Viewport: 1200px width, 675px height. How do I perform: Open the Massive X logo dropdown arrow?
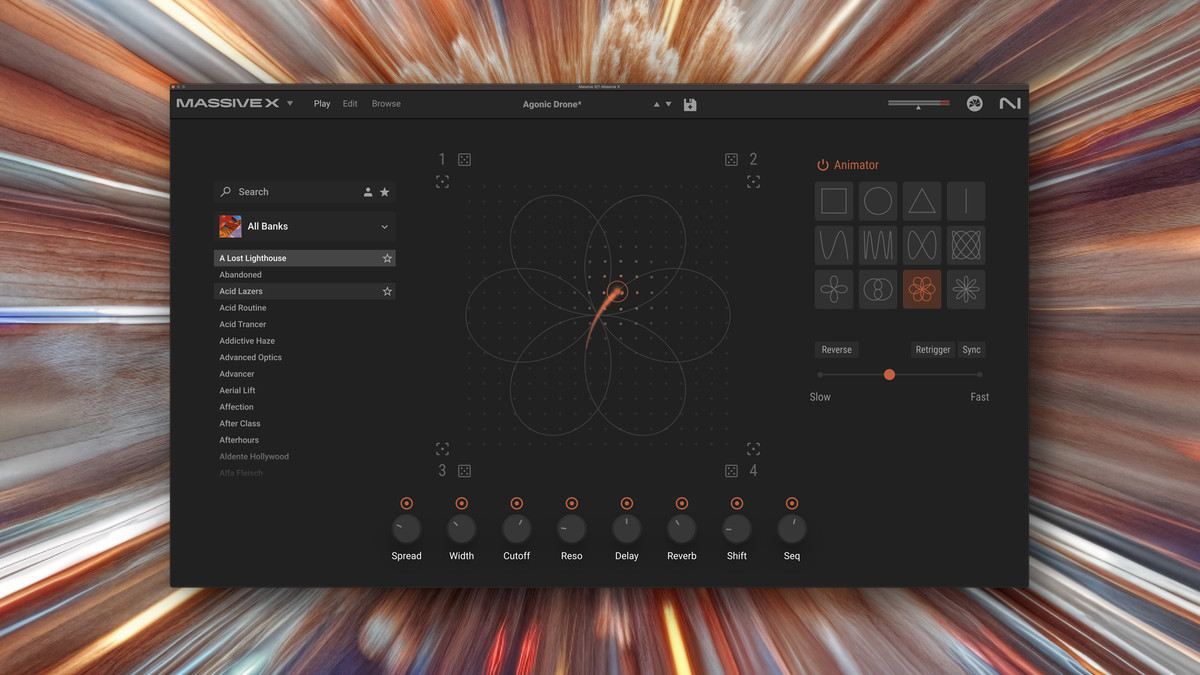(x=290, y=103)
